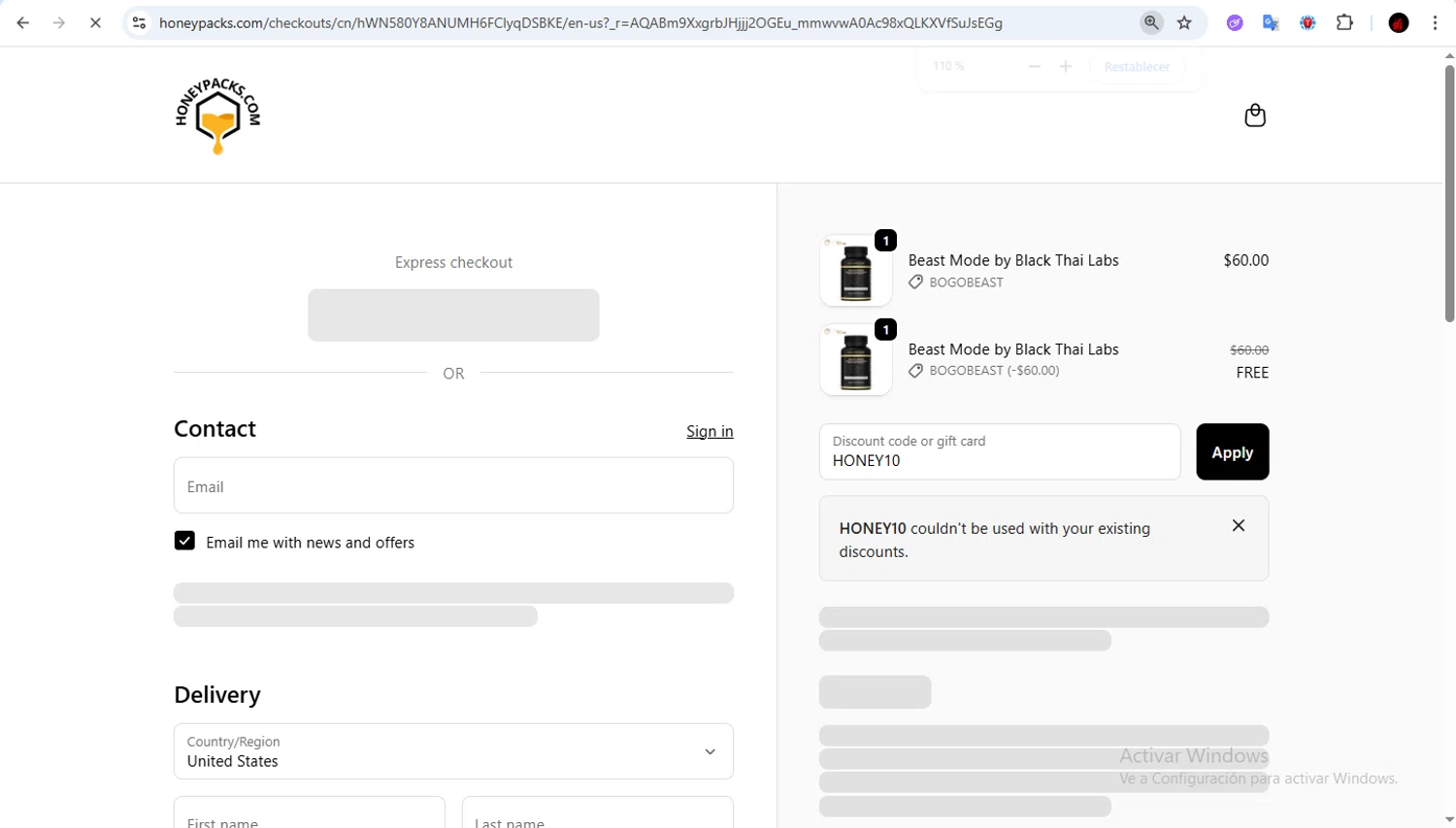Focus the First name field

(310, 813)
